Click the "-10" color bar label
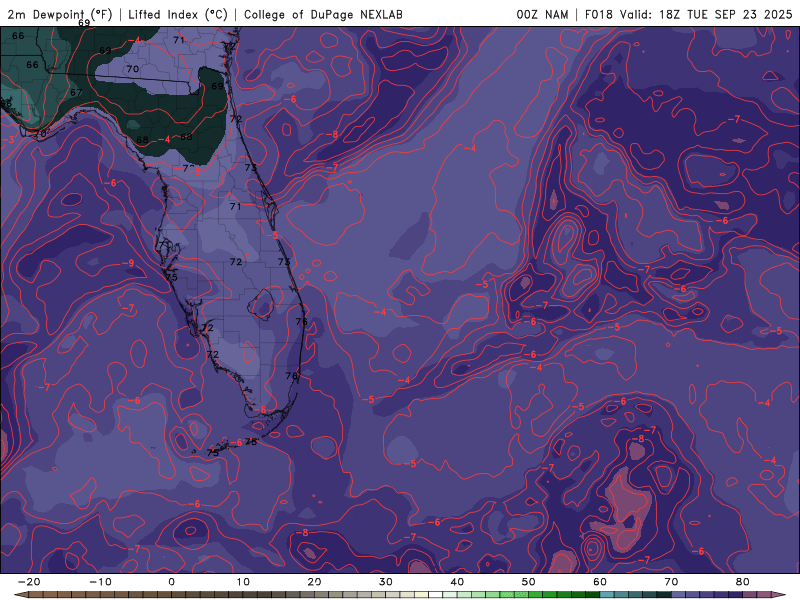The width and height of the screenshot is (800, 600). pos(100,582)
